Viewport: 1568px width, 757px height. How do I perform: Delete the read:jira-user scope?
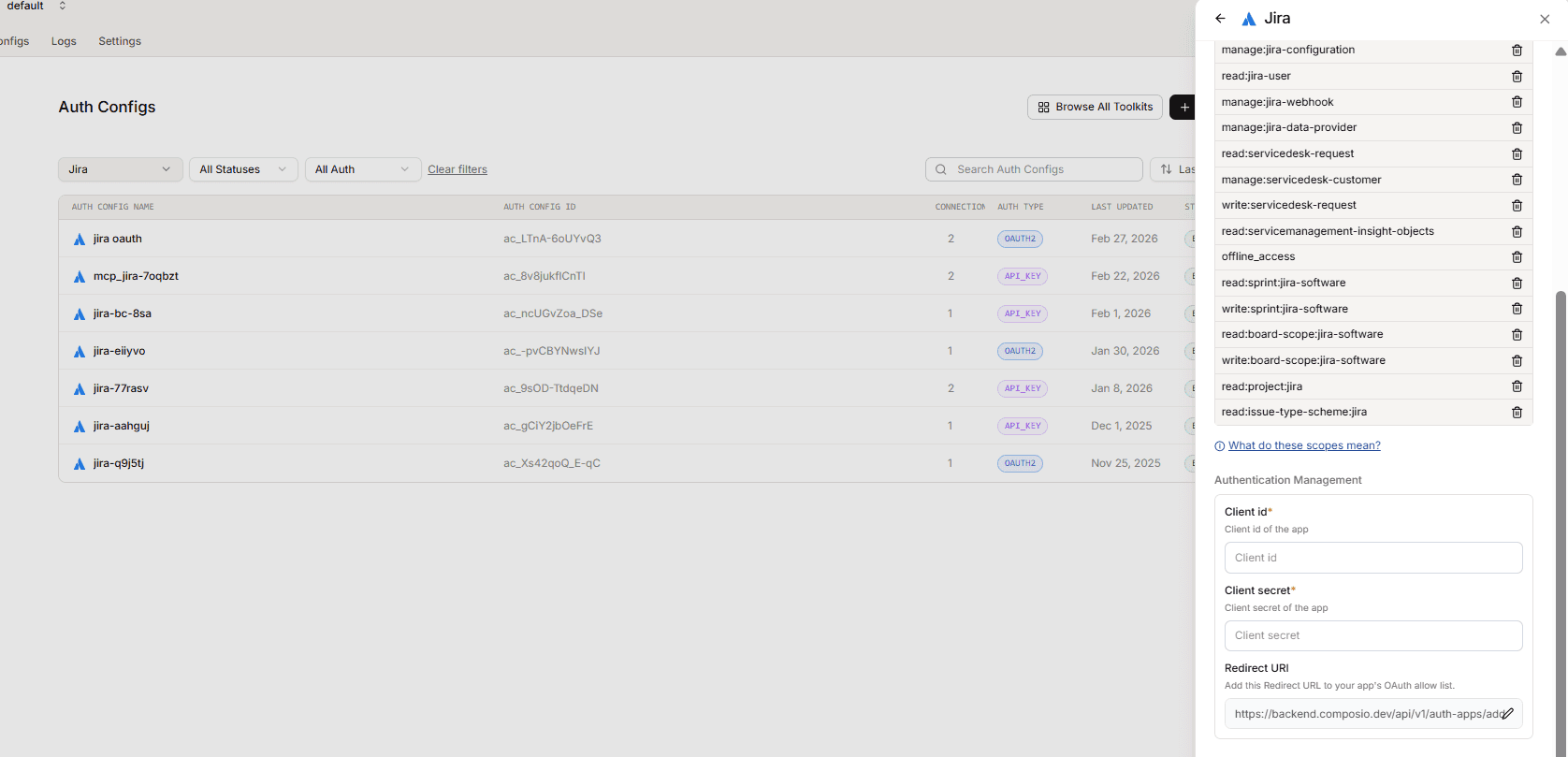pyautogui.click(x=1517, y=77)
